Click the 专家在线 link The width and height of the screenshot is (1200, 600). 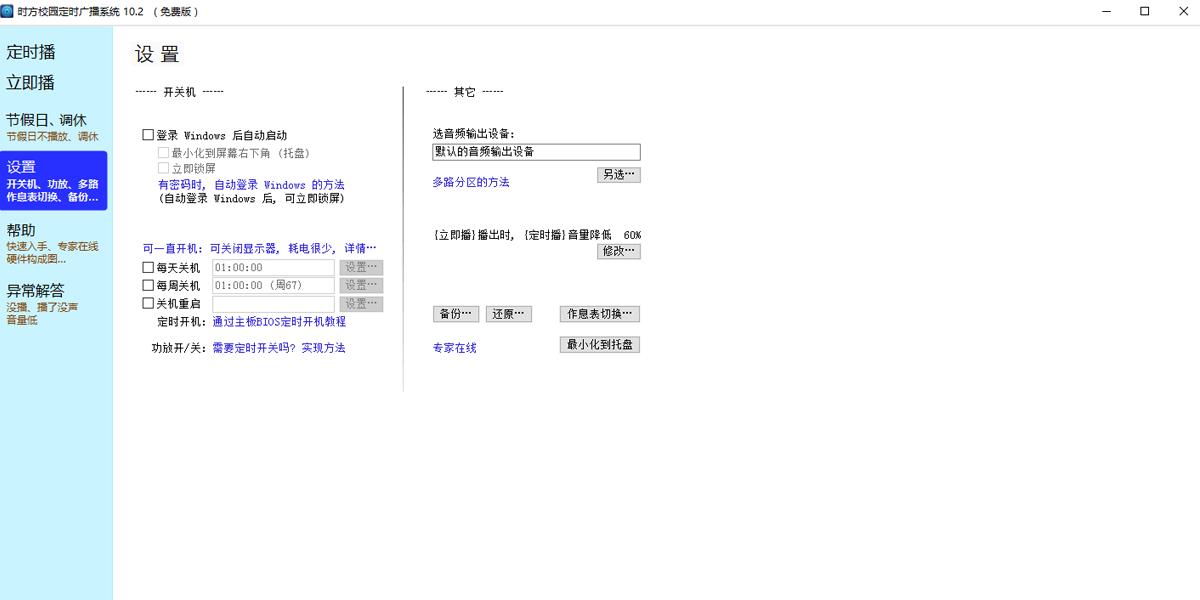point(454,348)
